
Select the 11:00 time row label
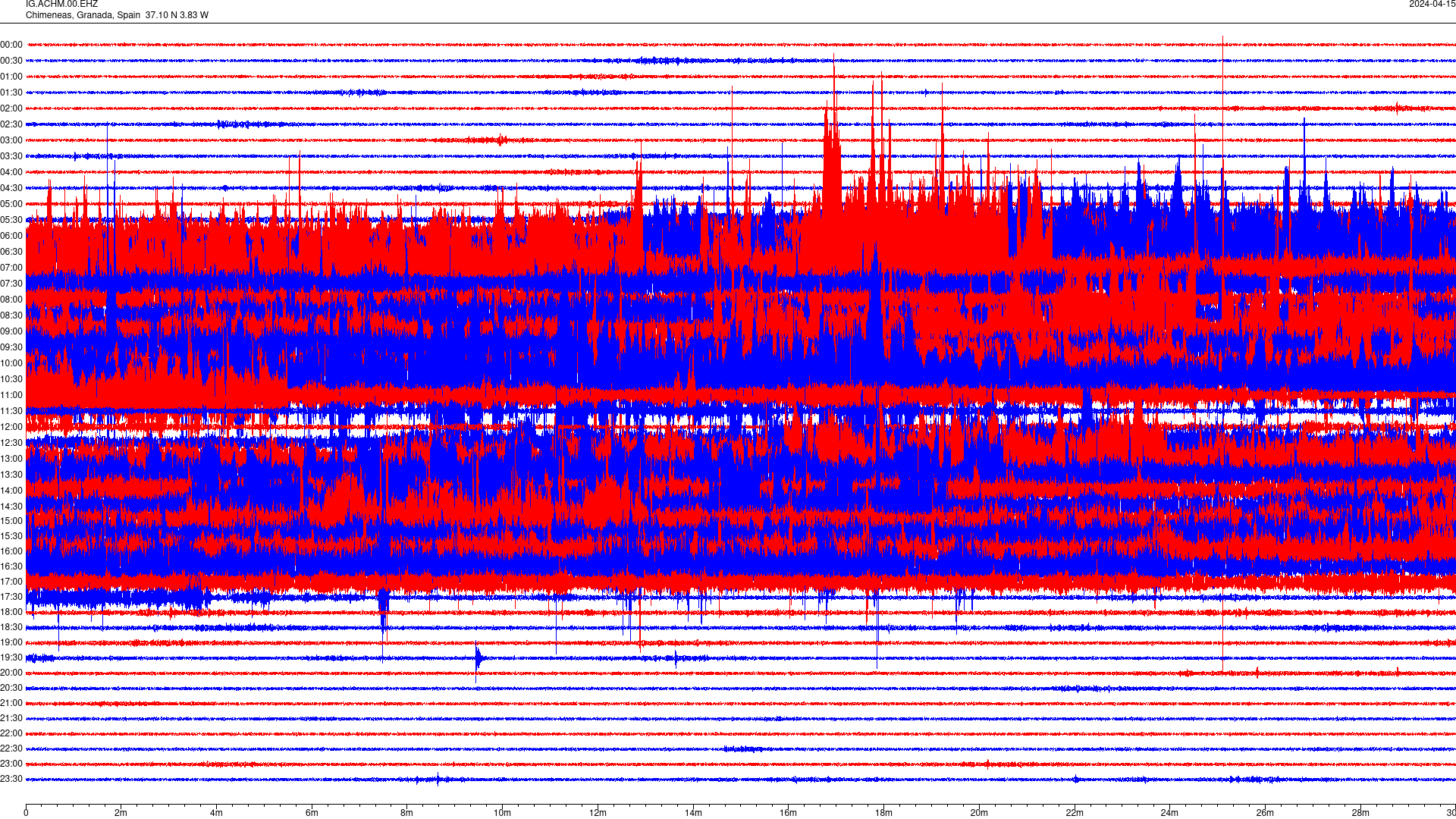11,395
